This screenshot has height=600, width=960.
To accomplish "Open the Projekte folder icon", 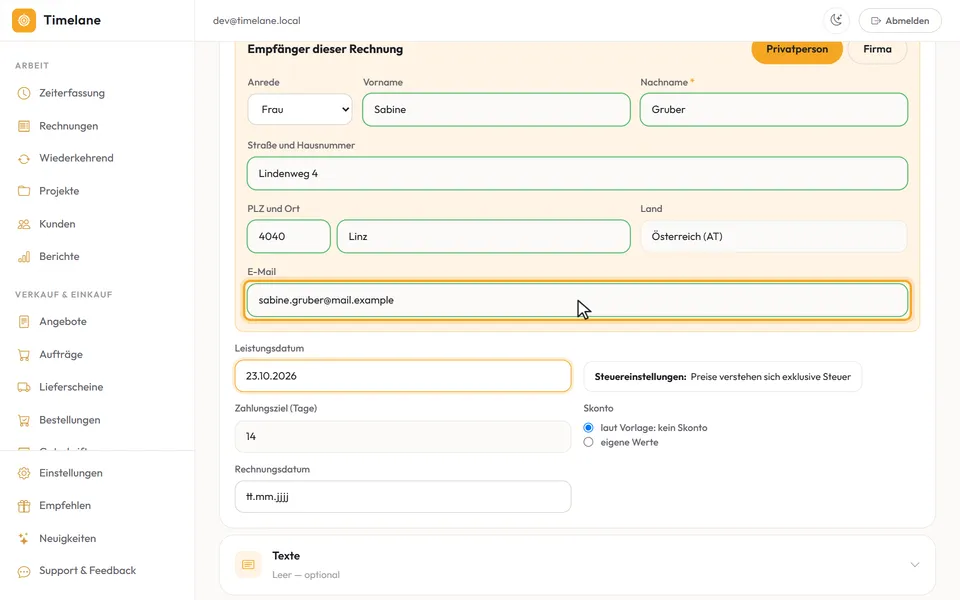I will click(24, 191).
